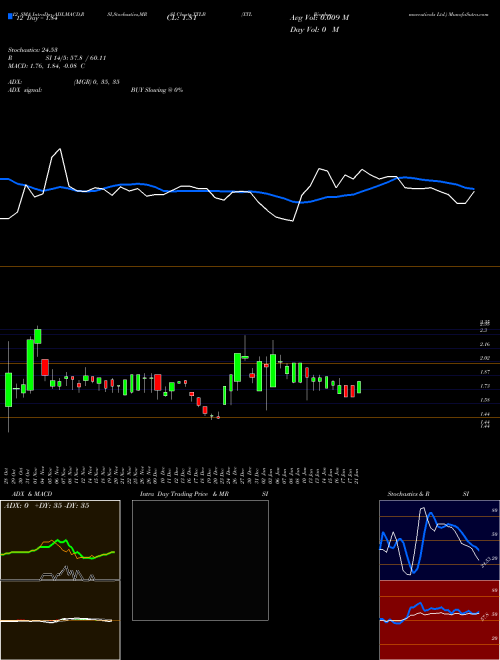Click the 'BUY Slowing @ 0%' signal text
Viewport: 500px width, 660px height.
157,90
